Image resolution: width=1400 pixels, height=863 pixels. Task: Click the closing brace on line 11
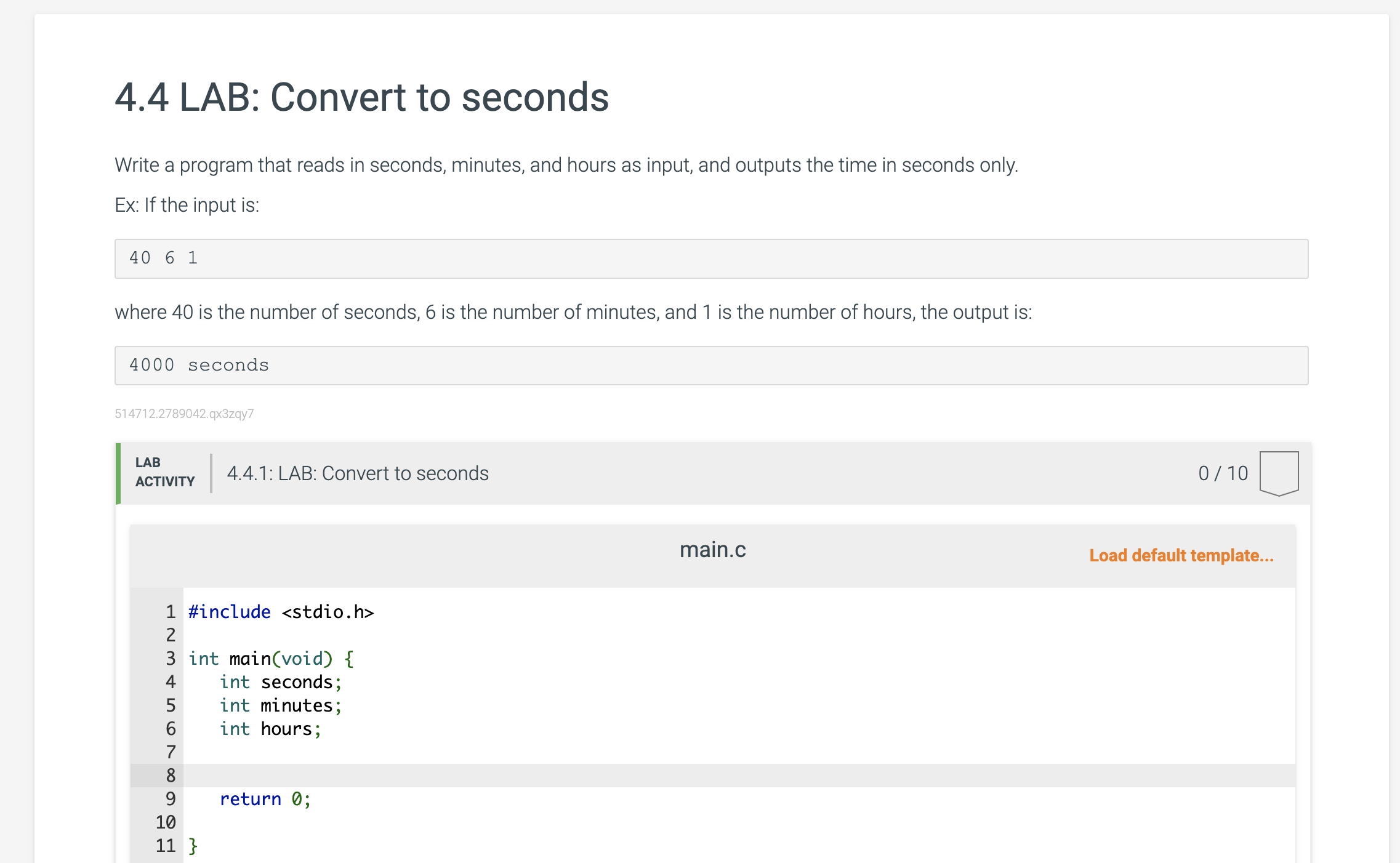(193, 846)
